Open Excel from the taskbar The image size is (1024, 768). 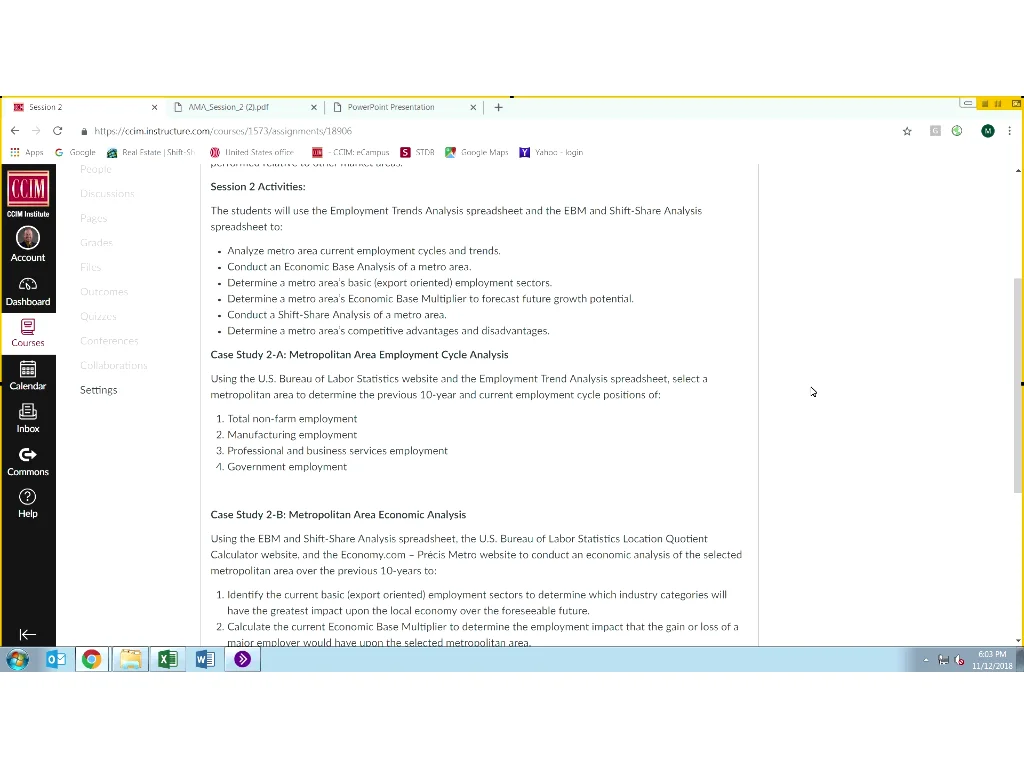point(168,660)
